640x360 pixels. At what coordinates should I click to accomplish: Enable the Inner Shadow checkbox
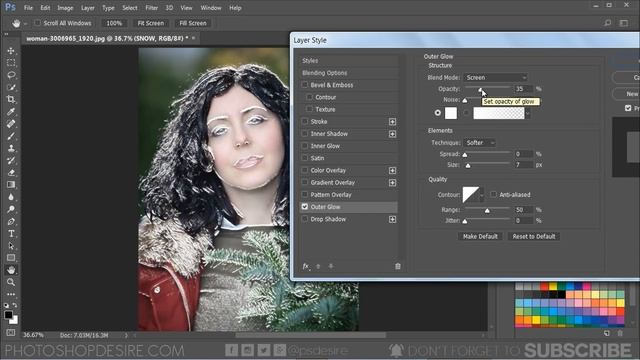304,133
